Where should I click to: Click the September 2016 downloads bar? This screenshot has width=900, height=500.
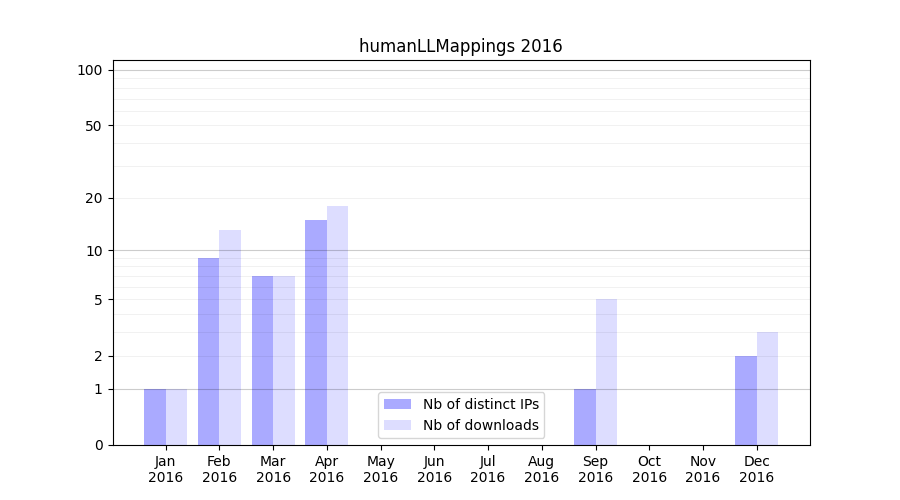(x=606, y=372)
